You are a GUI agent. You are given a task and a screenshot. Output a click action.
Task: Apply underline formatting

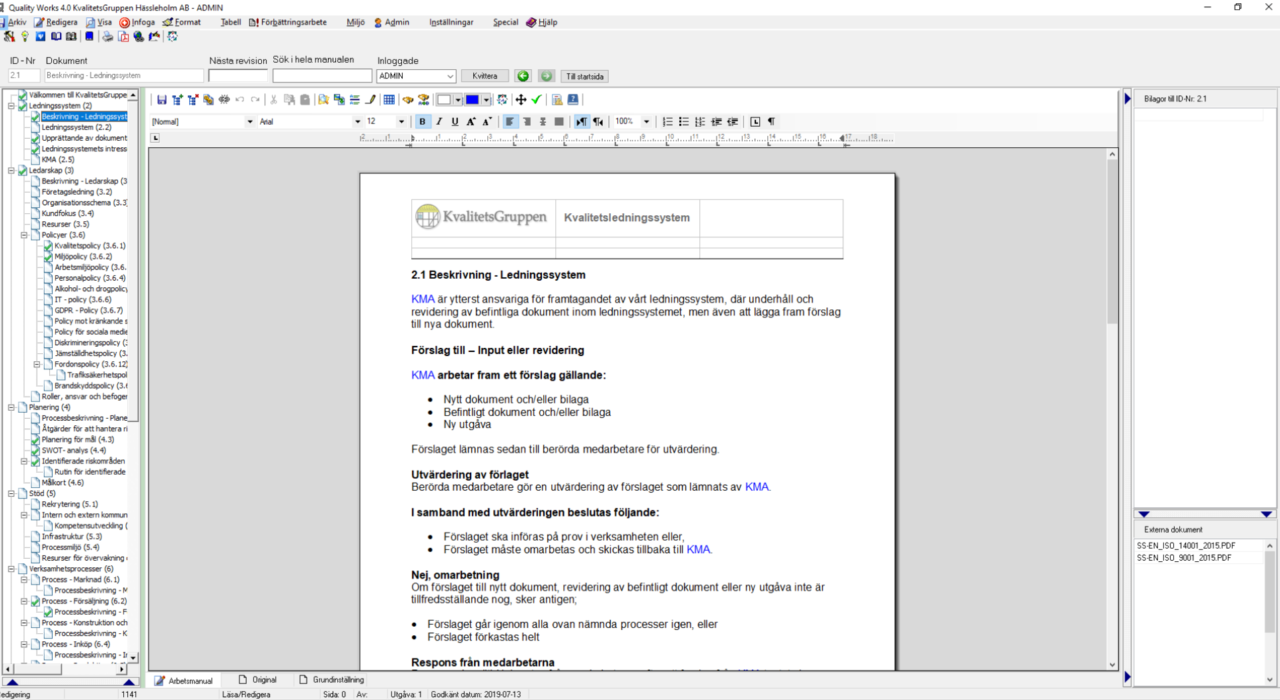pos(455,121)
